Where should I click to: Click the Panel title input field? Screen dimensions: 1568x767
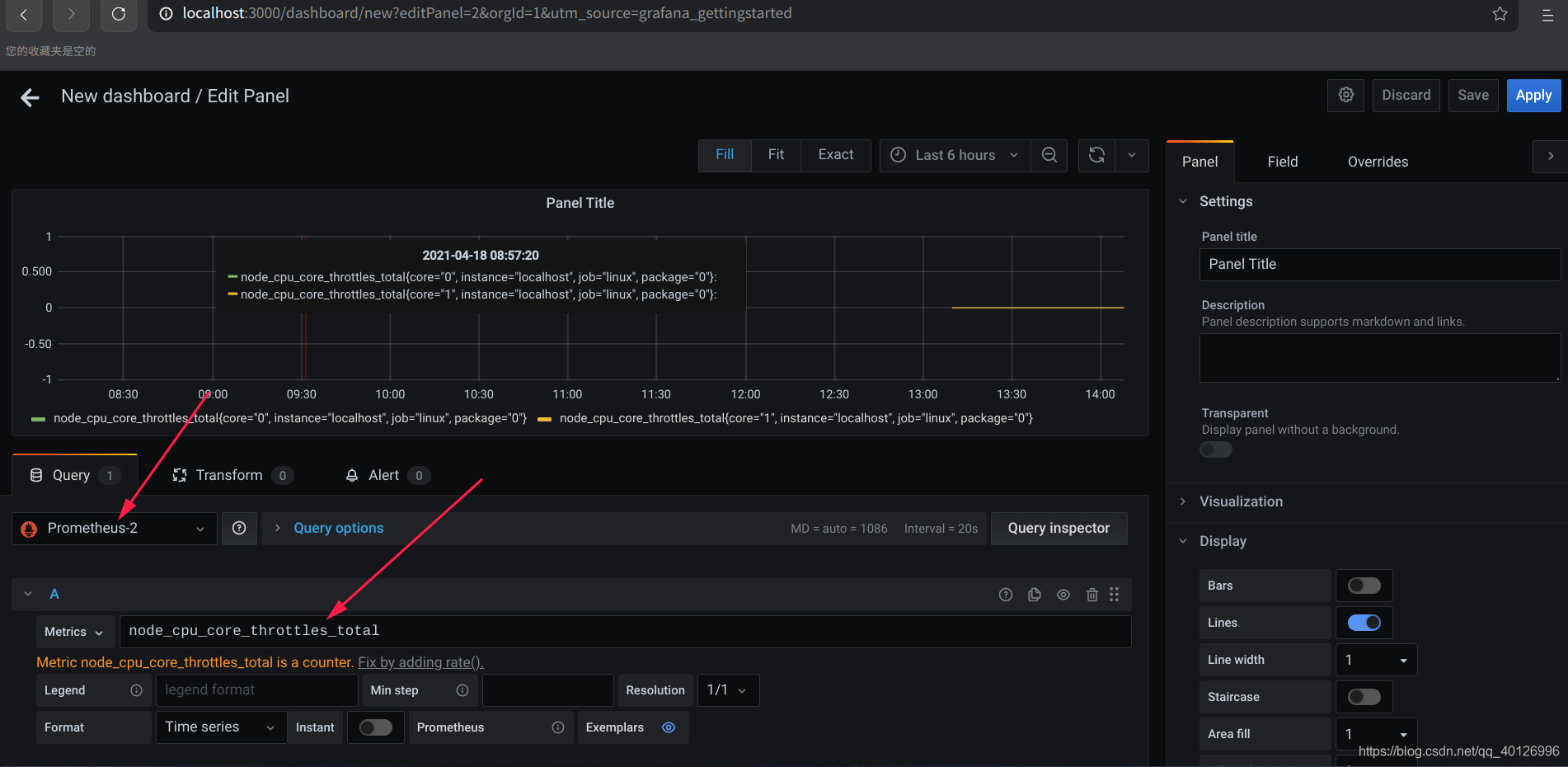click(x=1379, y=265)
